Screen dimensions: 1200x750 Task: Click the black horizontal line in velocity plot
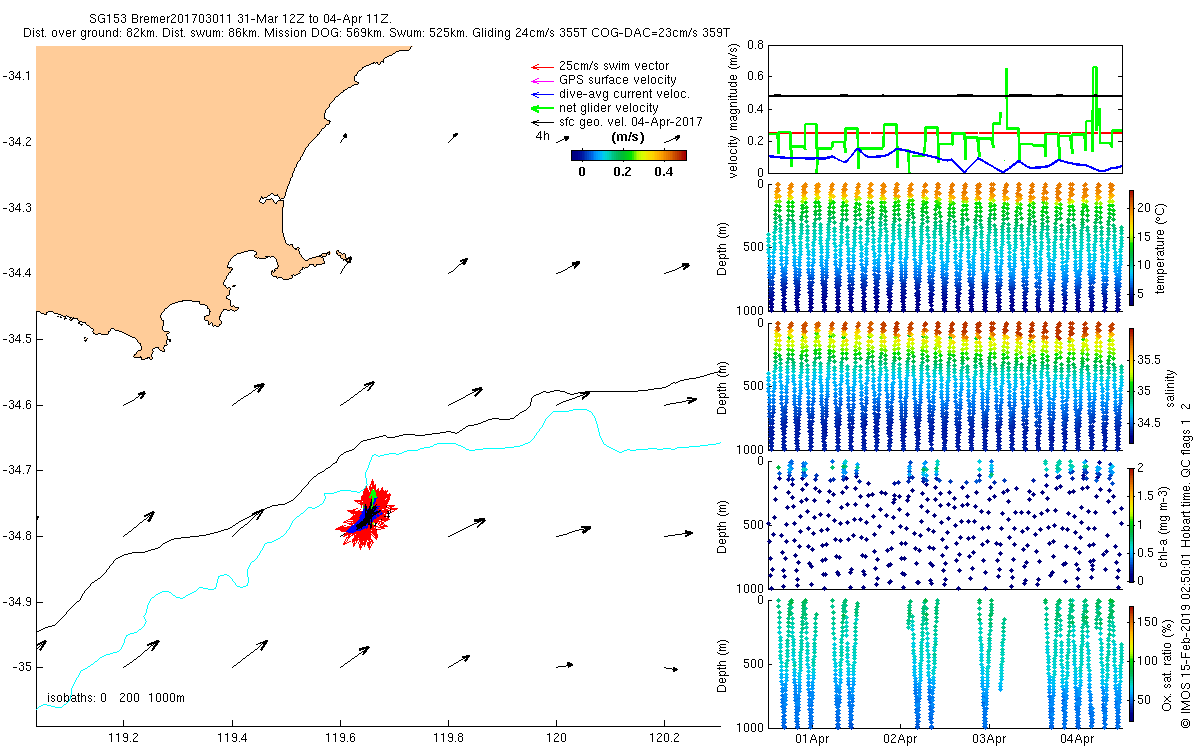[946, 96]
